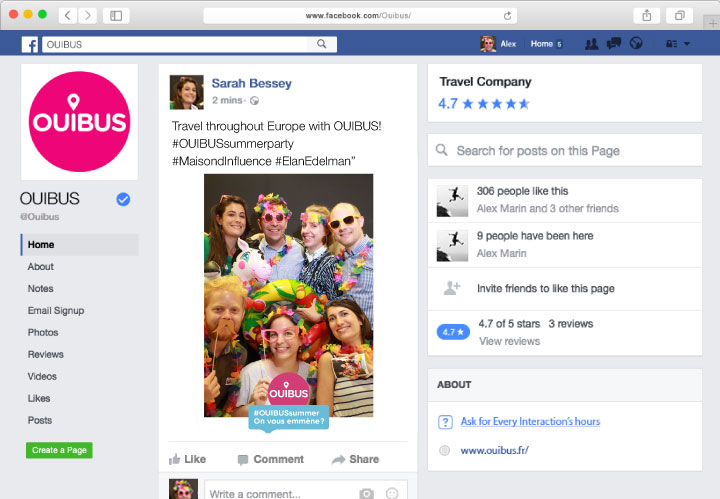
Task: Click Safari forward navigation arrow
Action: click(87, 16)
